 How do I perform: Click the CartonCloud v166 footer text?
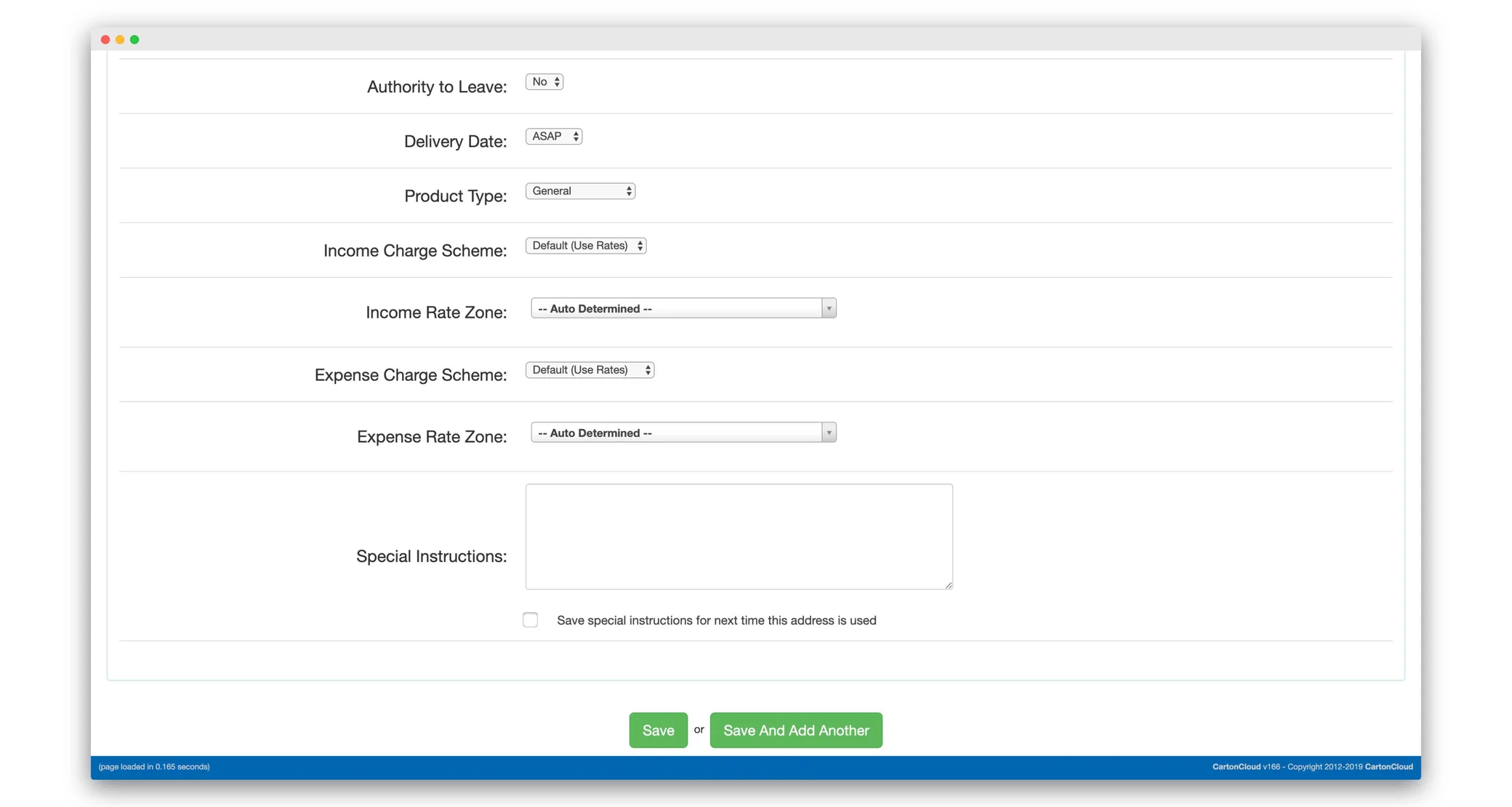(1236, 767)
